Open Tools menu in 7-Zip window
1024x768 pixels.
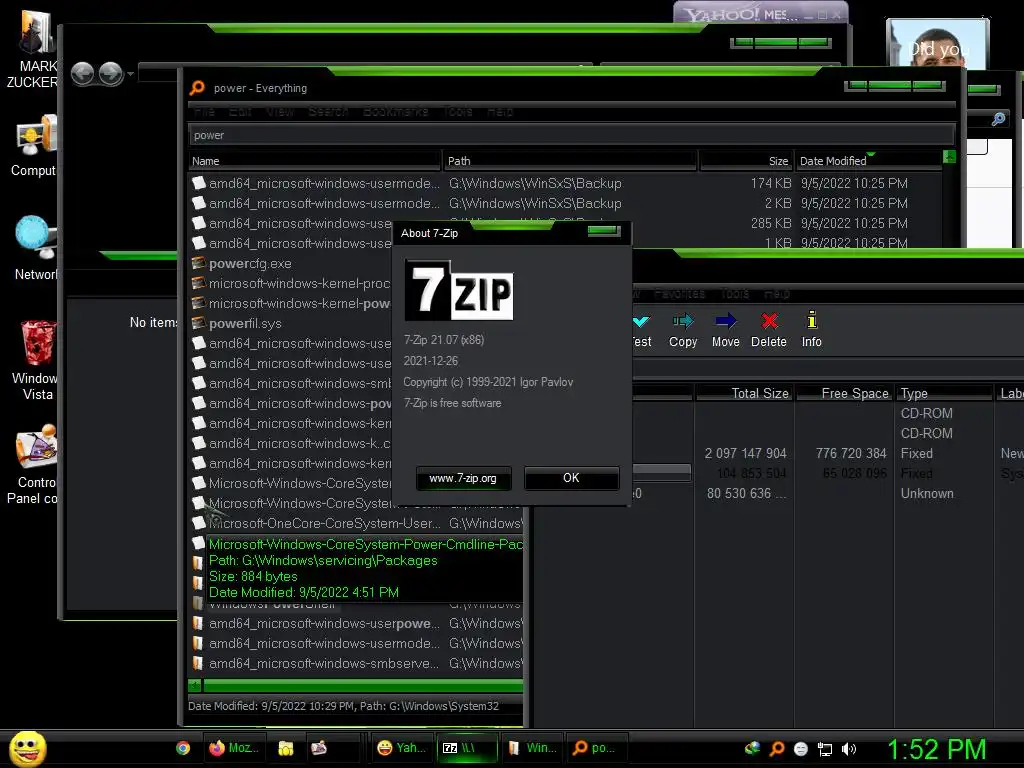point(735,294)
